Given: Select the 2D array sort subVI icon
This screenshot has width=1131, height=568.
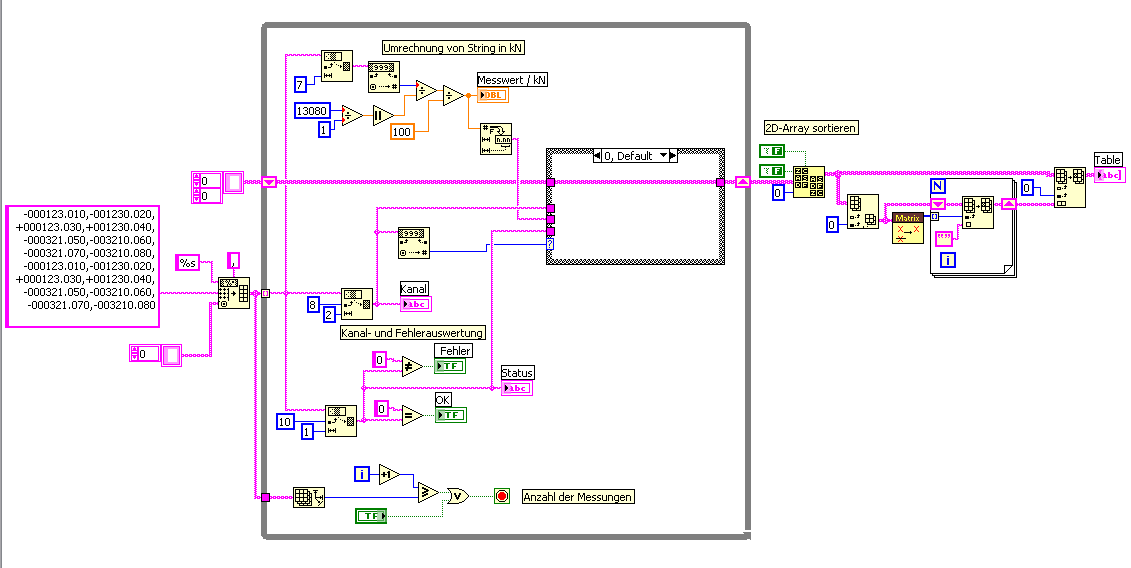Looking at the screenshot, I should coord(809,182).
